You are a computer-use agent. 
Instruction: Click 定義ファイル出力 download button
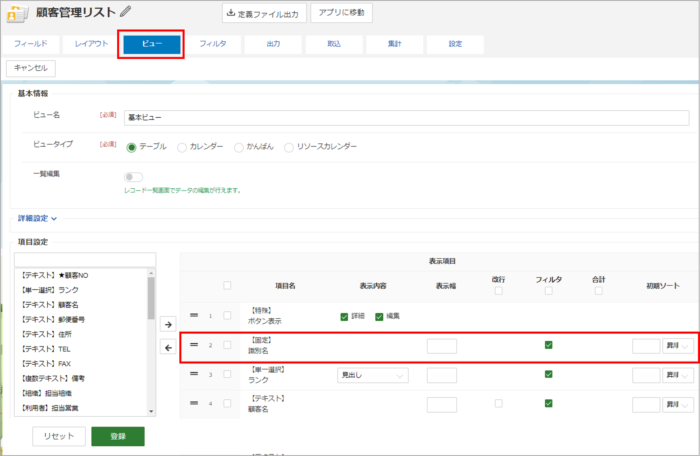[x=264, y=13]
